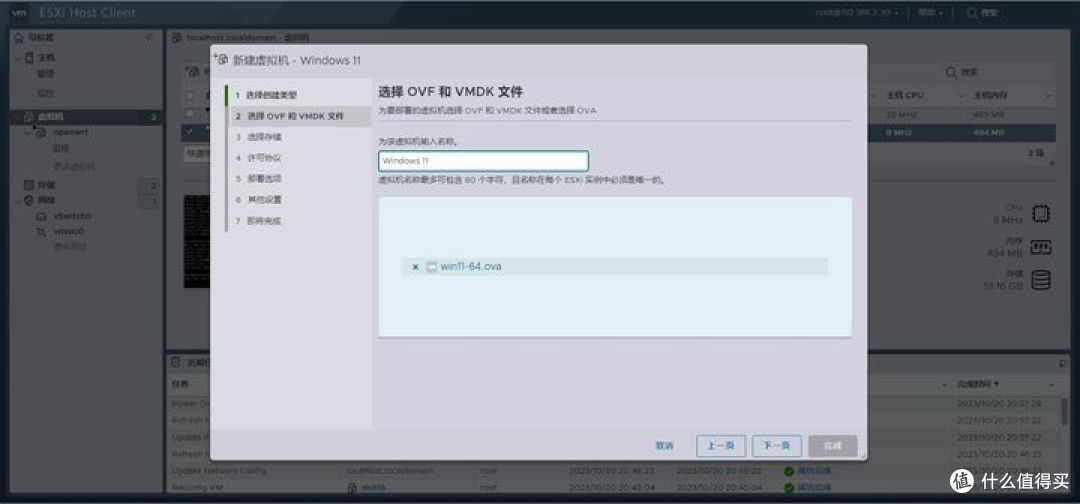Go to step 1 选择创建类型
This screenshot has height=504, width=1080.
[x=271, y=95]
